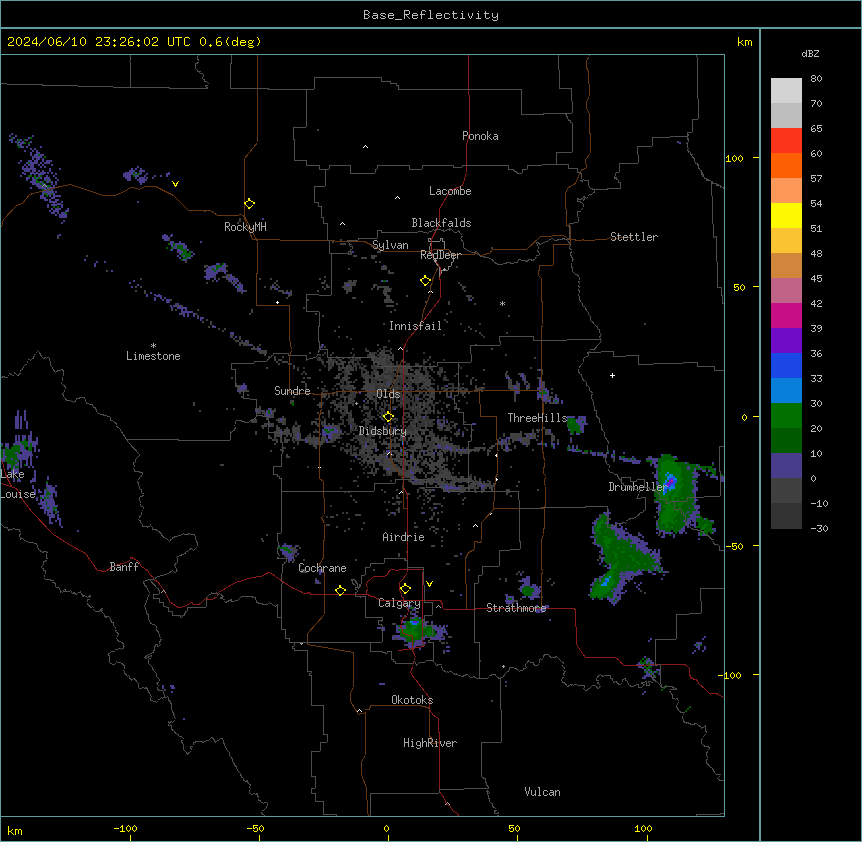862x842 pixels.
Task: Click the Base_Reflectivity title
Action: coord(431,15)
